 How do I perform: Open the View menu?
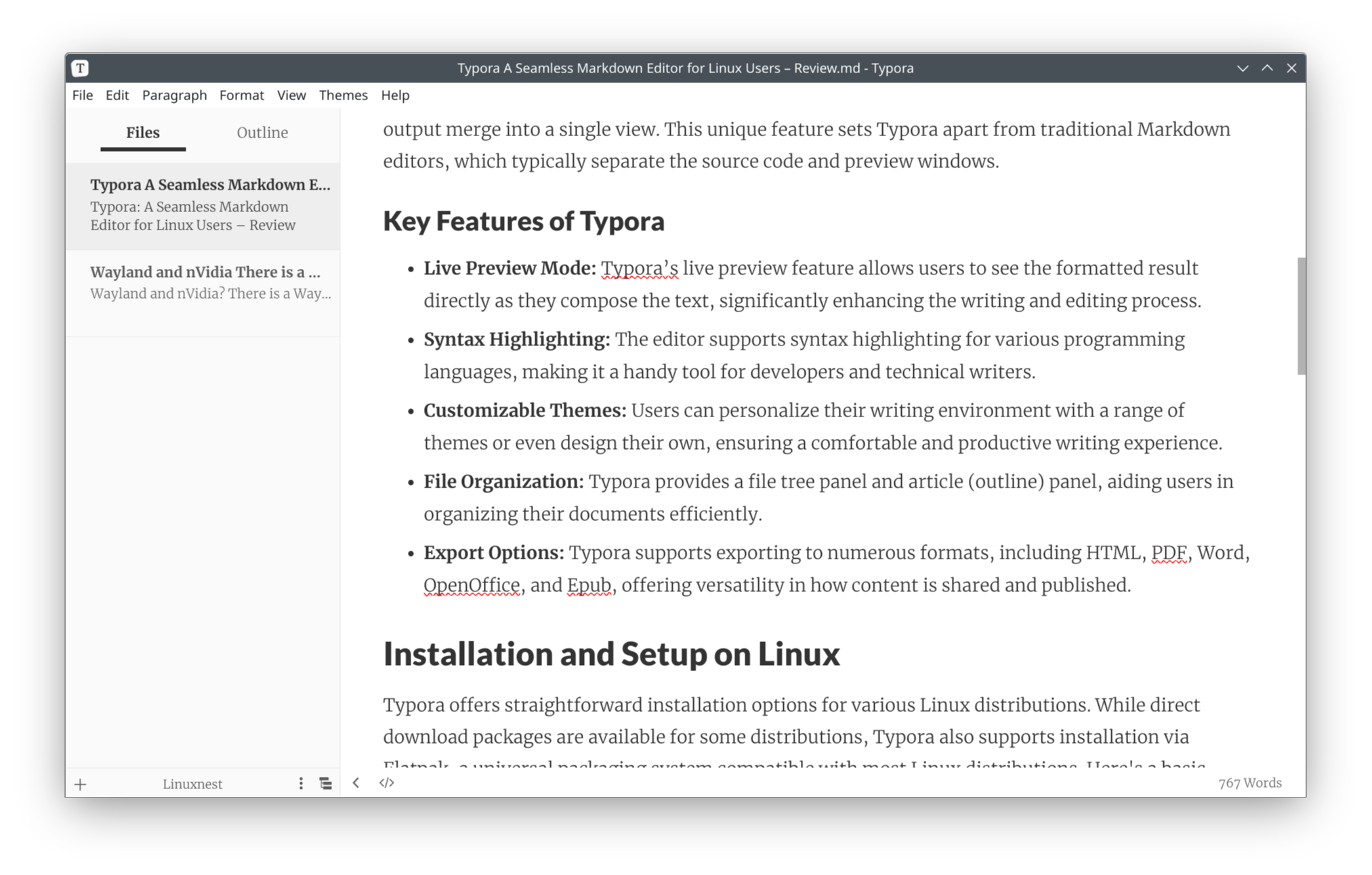291,95
